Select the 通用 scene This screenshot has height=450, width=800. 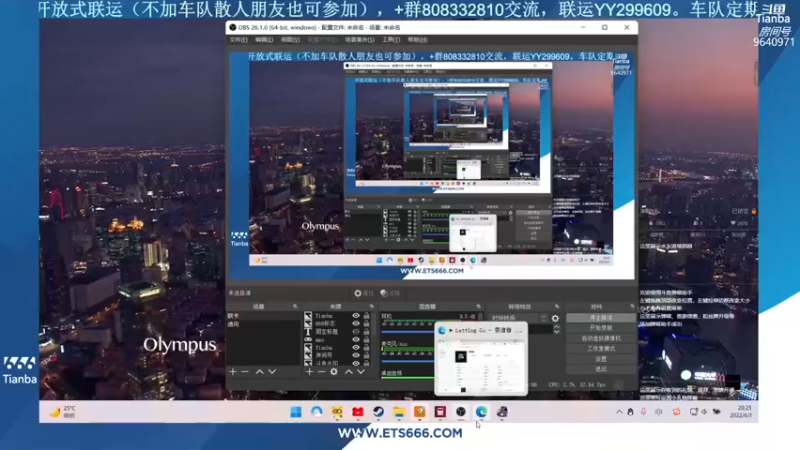[263, 324]
